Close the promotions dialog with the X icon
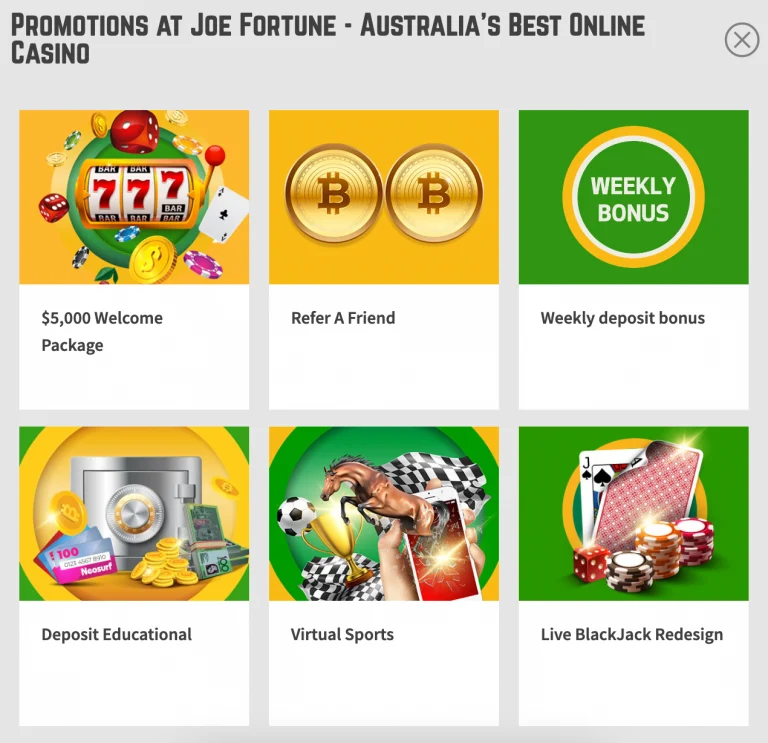This screenshot has width=768, height=743. [x=742, y=40]
